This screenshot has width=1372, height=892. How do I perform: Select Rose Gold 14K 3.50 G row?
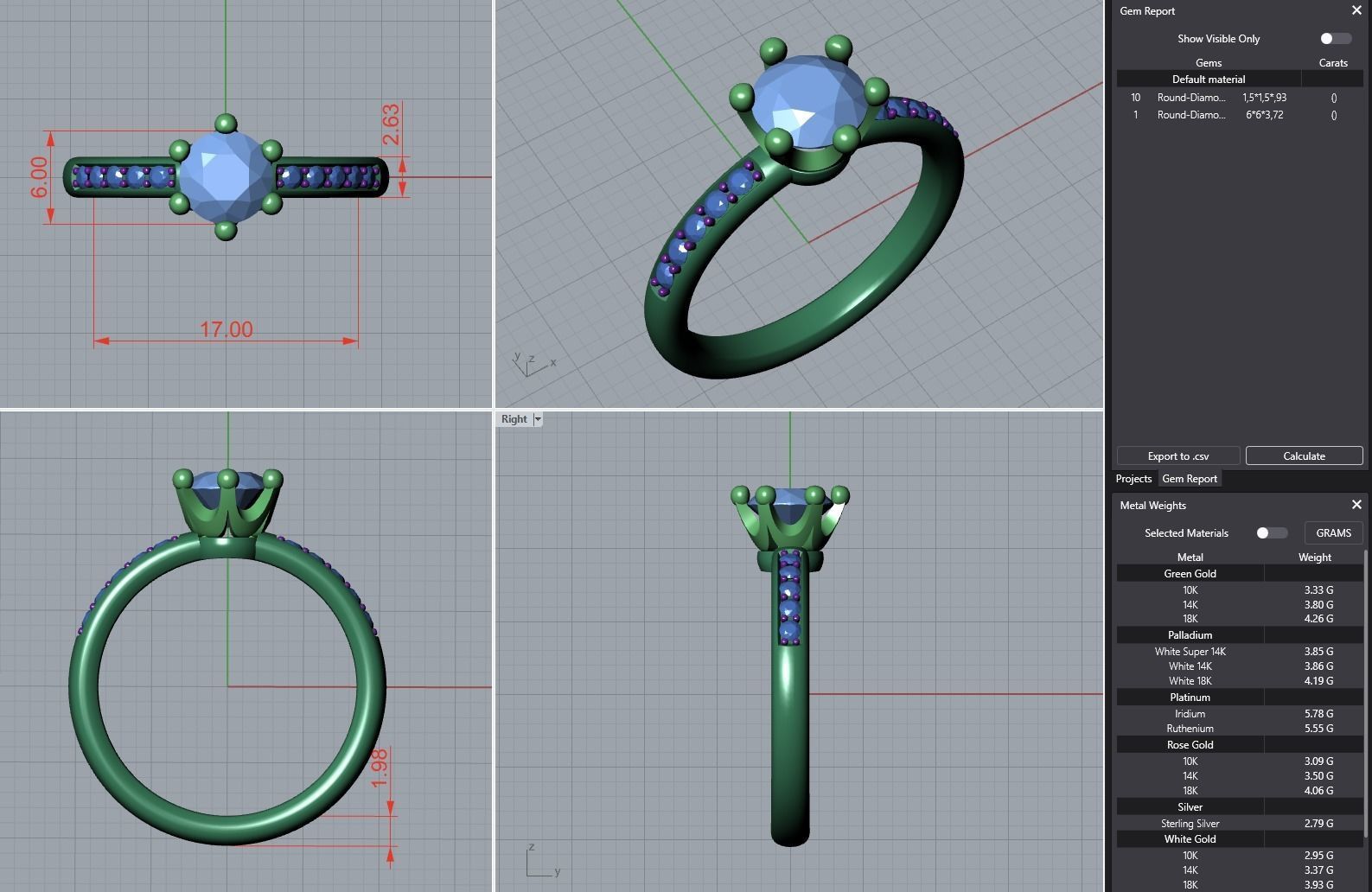tap(1240, 775)
